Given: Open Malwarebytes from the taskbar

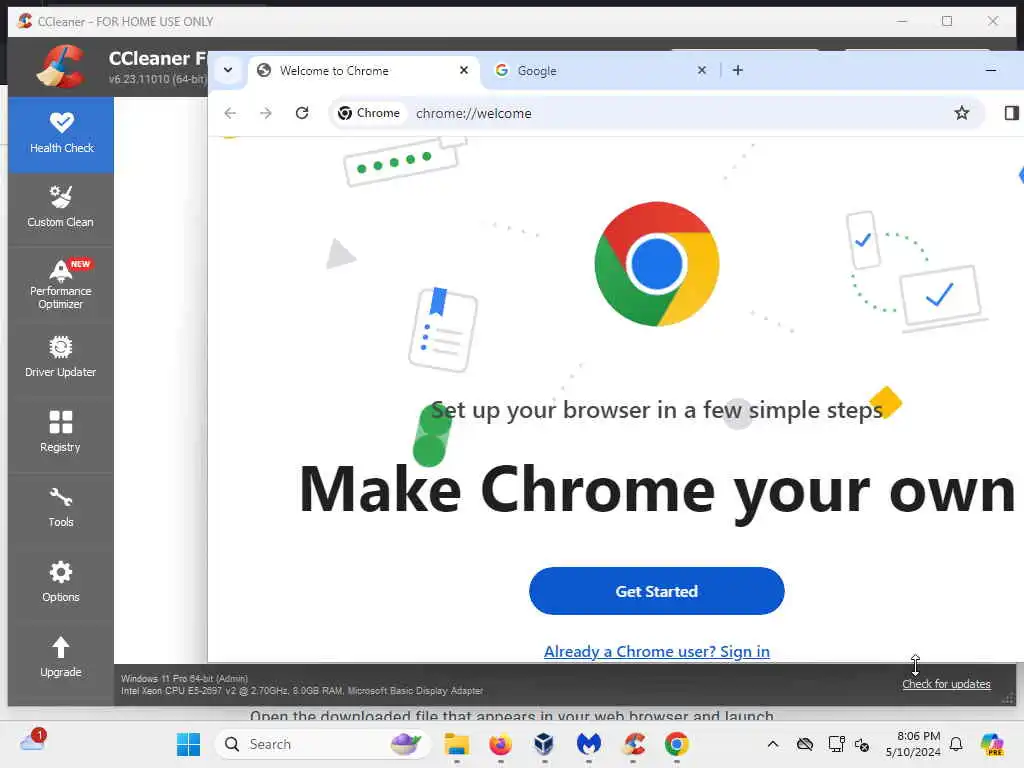Looking at the screenshot, I should click(x=588, y=744).
